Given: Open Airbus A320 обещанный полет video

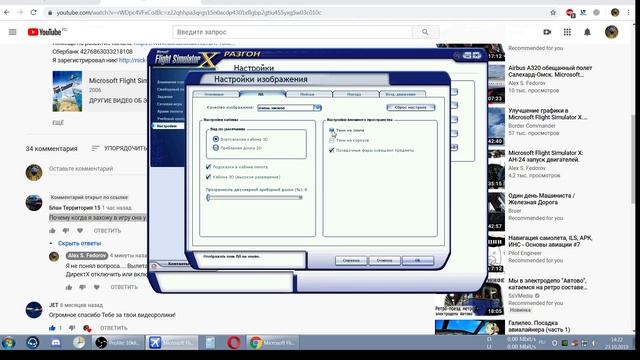Looking at the screenshot, I should (x=550, y=71).
